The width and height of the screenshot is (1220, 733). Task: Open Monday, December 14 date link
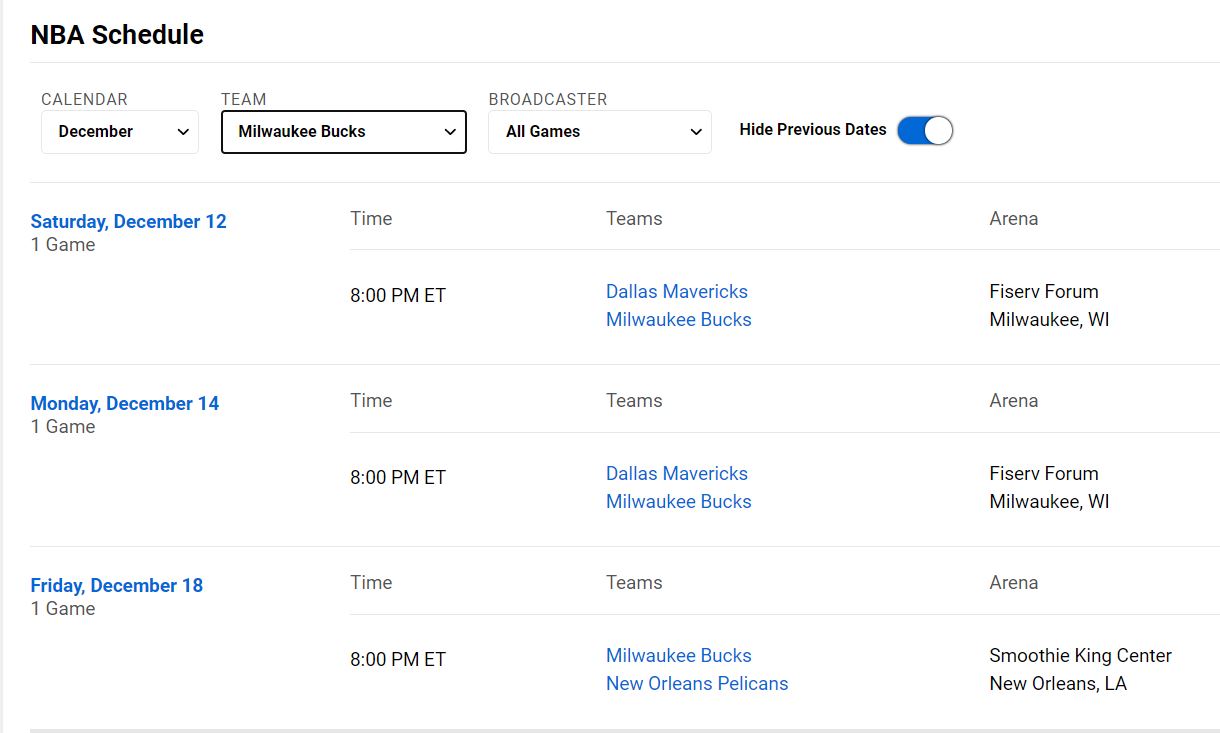coord(125,404)
